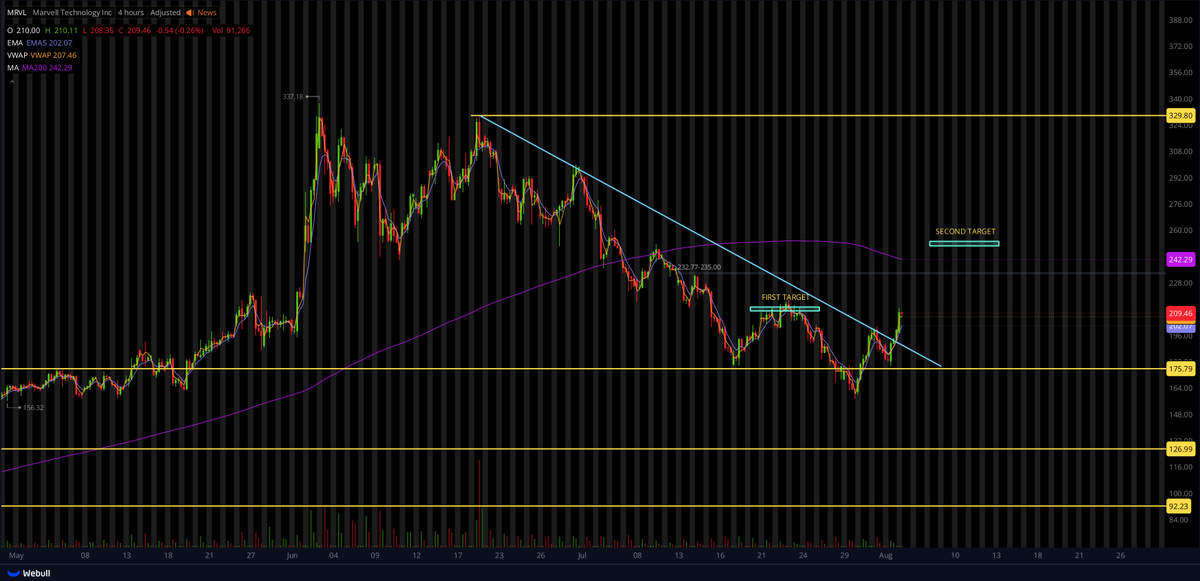The height and width of the screenshot is (581, 1200).
Task: Select the cyan box under SECOND TARGET
Action: pos(964,243)
